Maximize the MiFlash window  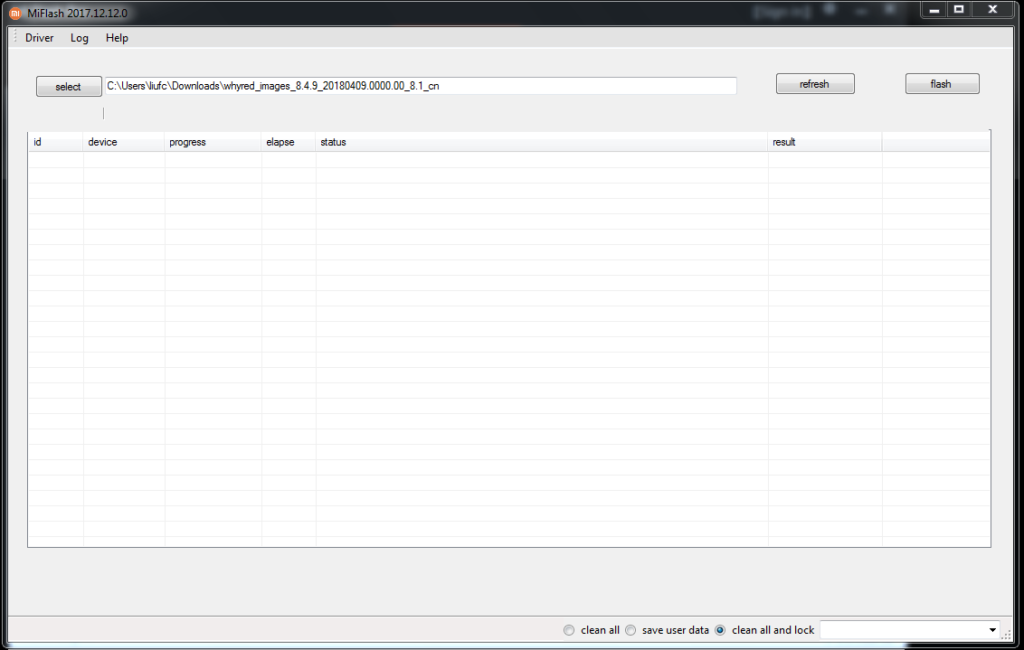[x=958, y=10]
